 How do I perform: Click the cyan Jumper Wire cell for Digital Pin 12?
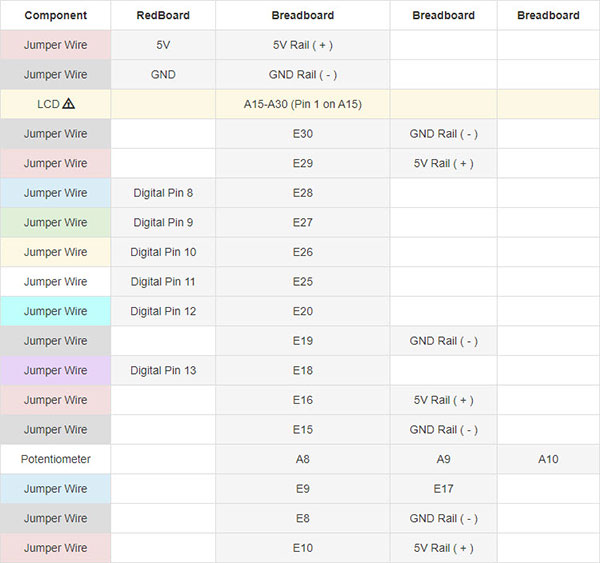(x=55, y=311)
